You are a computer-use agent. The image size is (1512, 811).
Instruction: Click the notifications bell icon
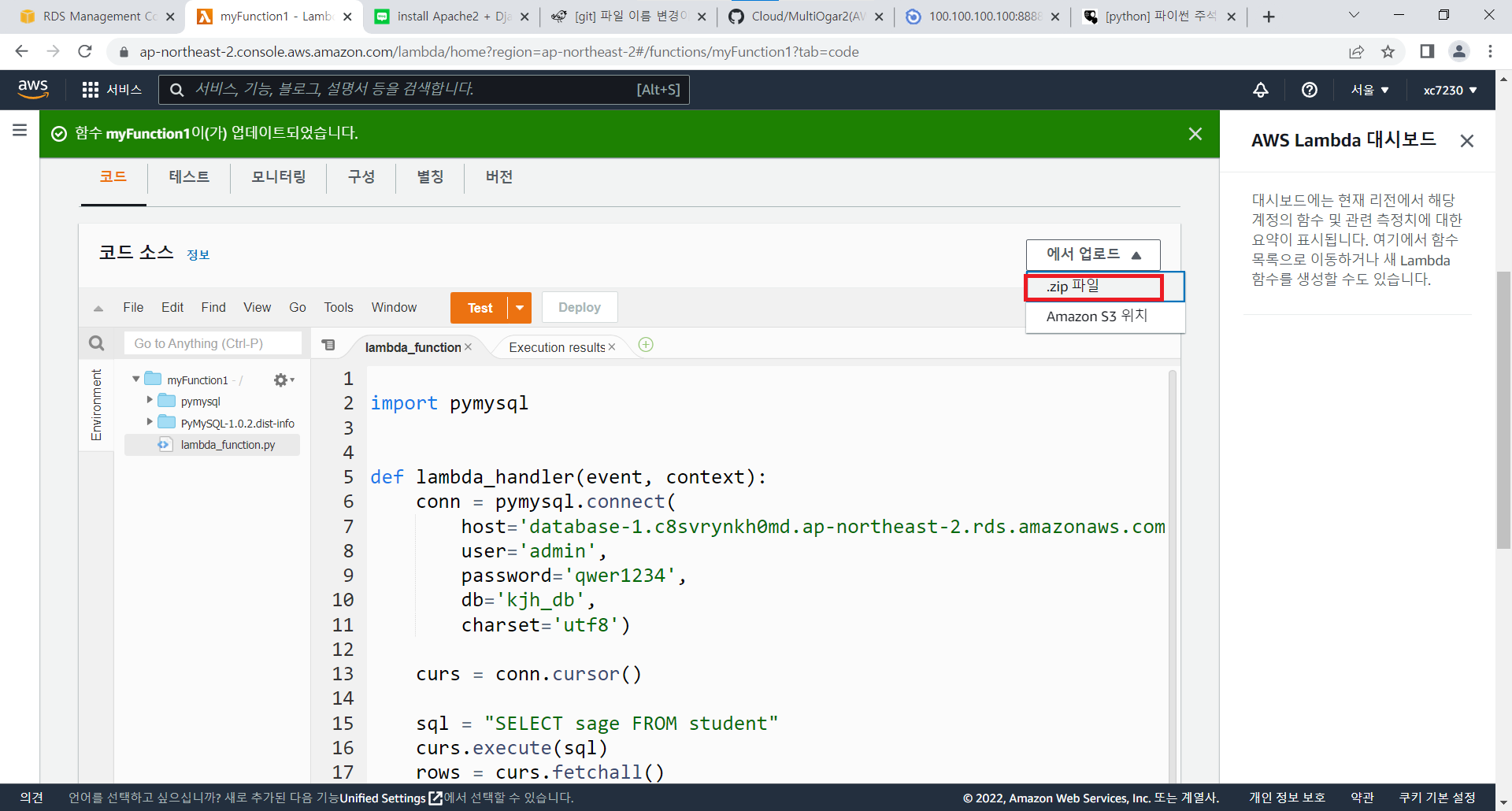coord(1261,90)
